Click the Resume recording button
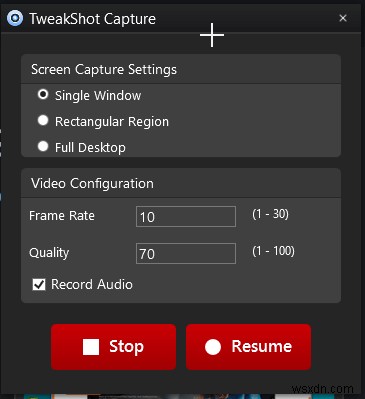365x399 pixels. (248, 347)
